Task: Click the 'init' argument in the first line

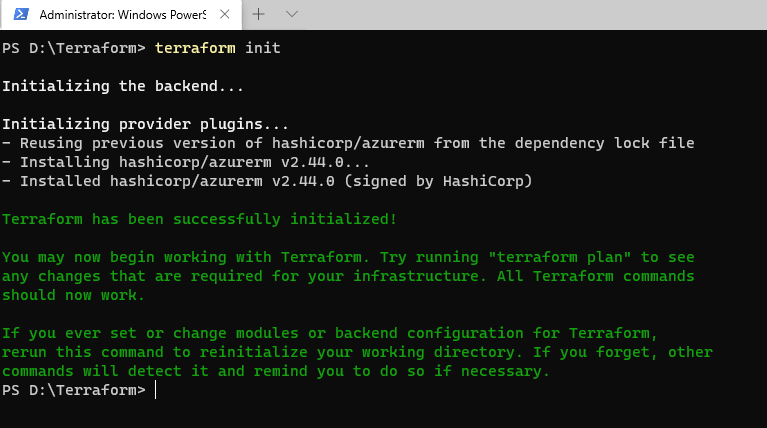Action: click(x=263, y=48)
